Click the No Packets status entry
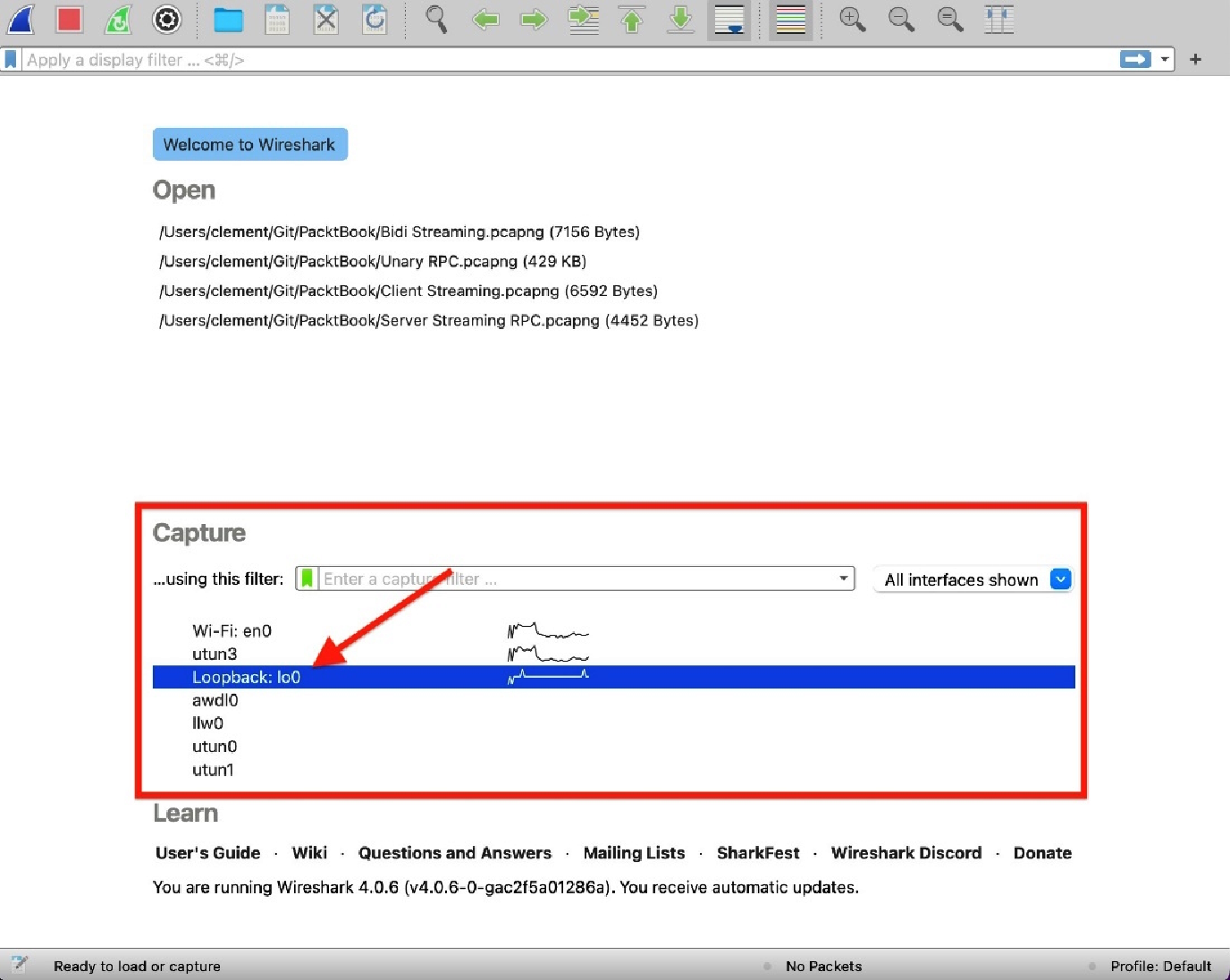This screenshot has height=980, width=1230. coord(823,966)
